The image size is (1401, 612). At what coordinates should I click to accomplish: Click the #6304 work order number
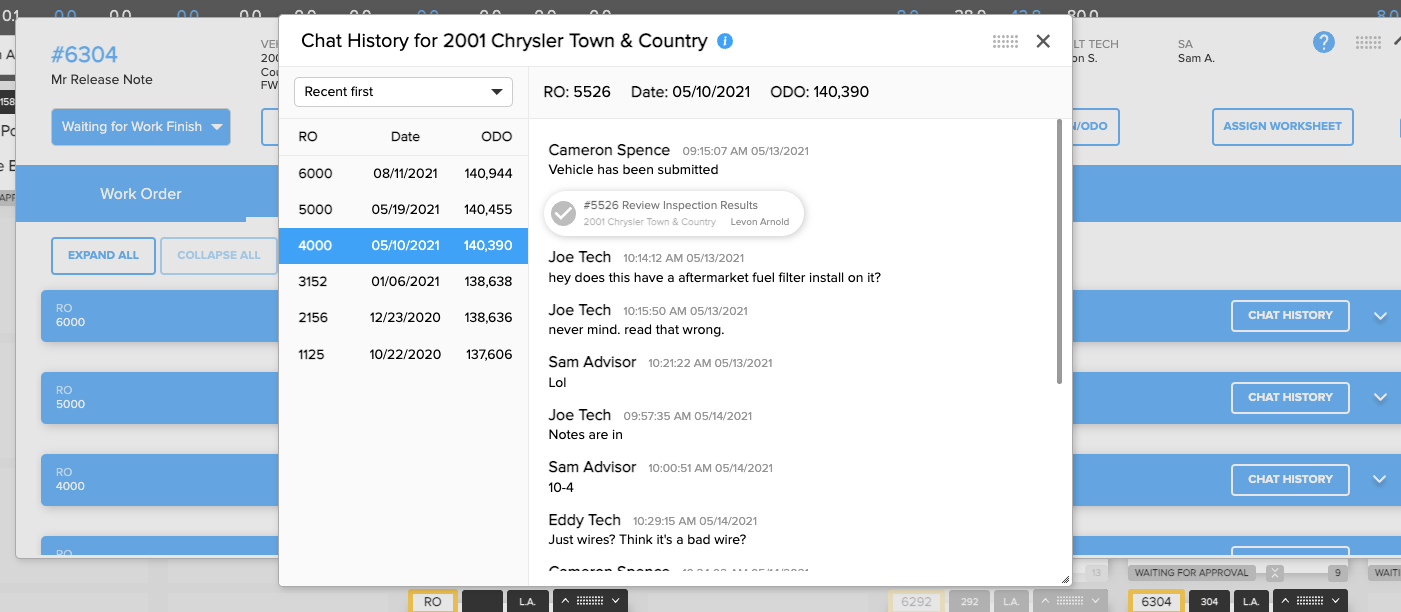[x=85, y=54]
